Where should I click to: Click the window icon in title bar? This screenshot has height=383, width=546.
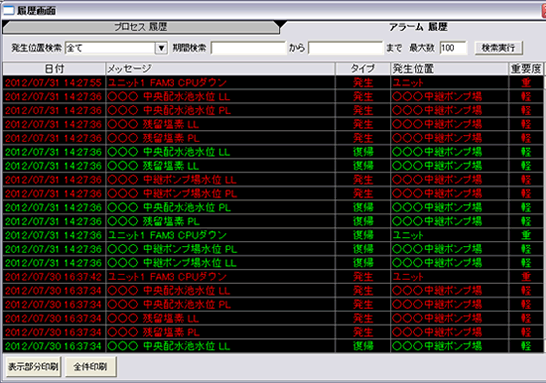point(8,10)
